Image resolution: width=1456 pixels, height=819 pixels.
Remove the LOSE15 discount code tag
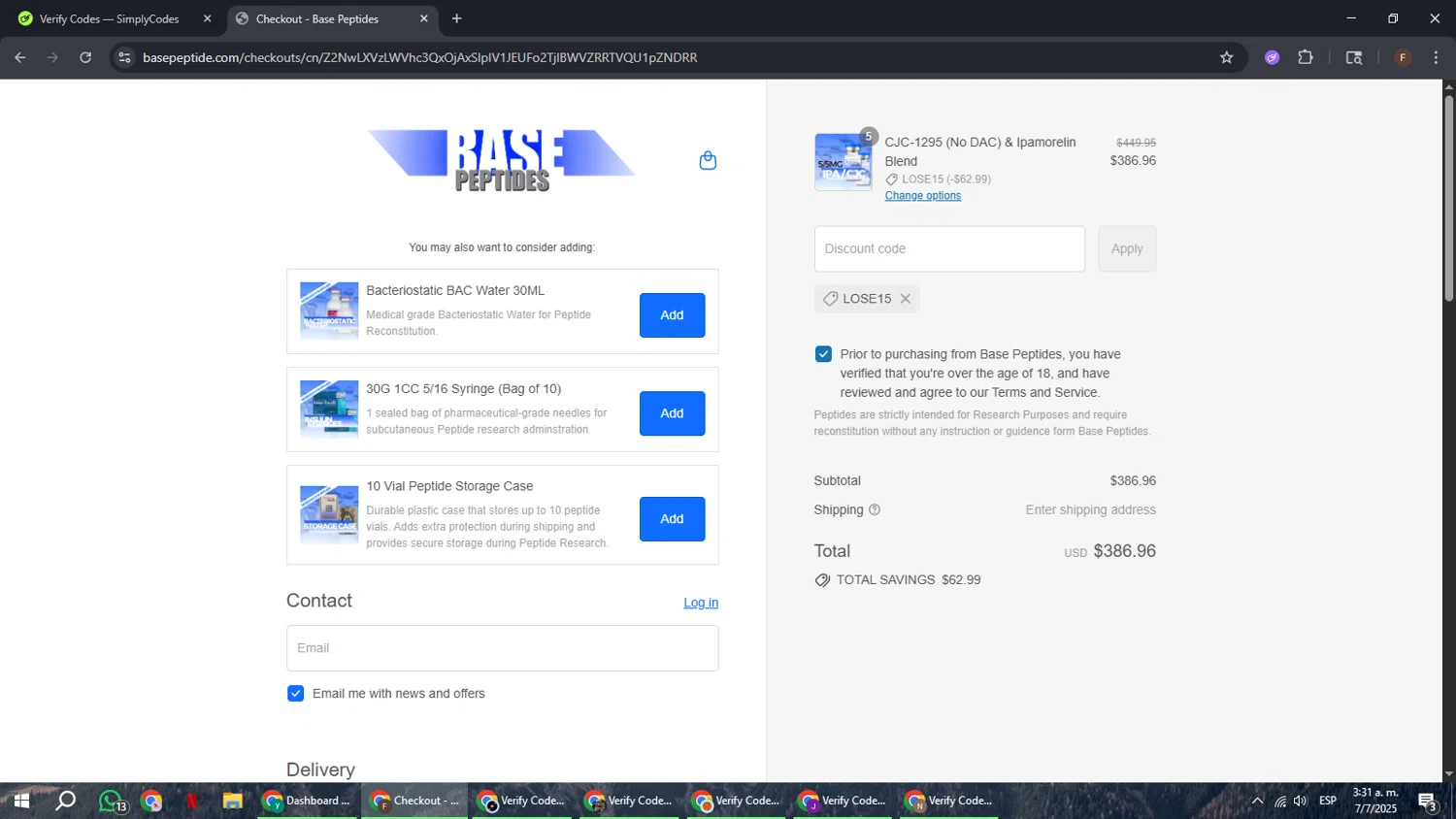pos(906,299)
